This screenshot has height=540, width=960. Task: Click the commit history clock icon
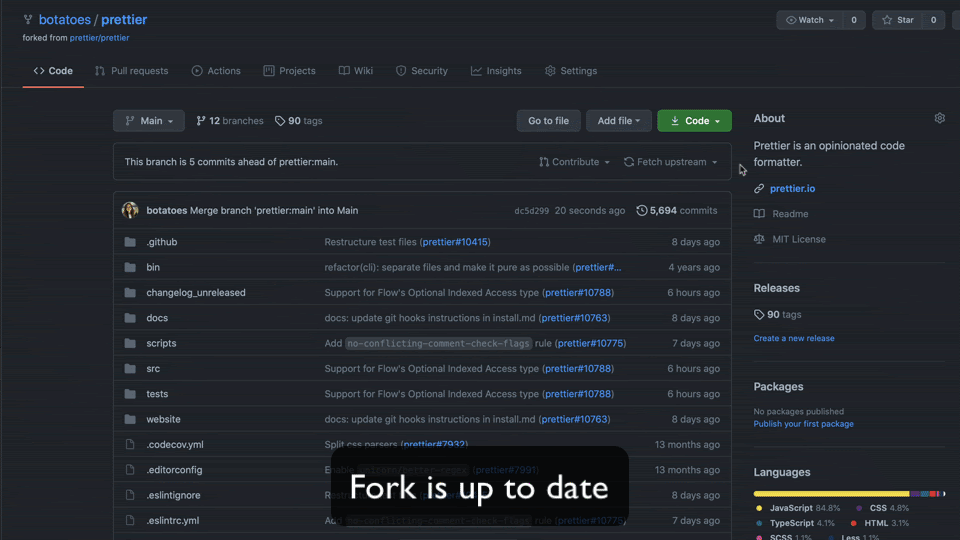pyautogui.click(x=641, y=210)
